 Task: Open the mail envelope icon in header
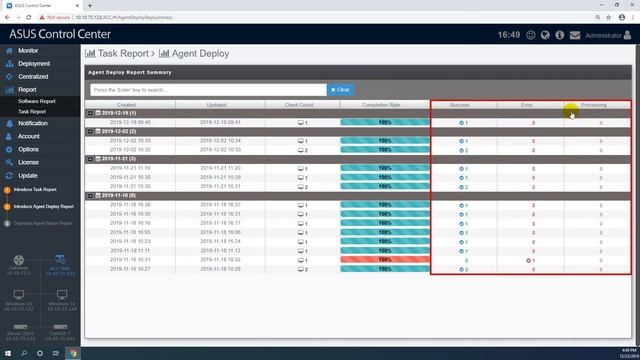[x=575, y=35]
